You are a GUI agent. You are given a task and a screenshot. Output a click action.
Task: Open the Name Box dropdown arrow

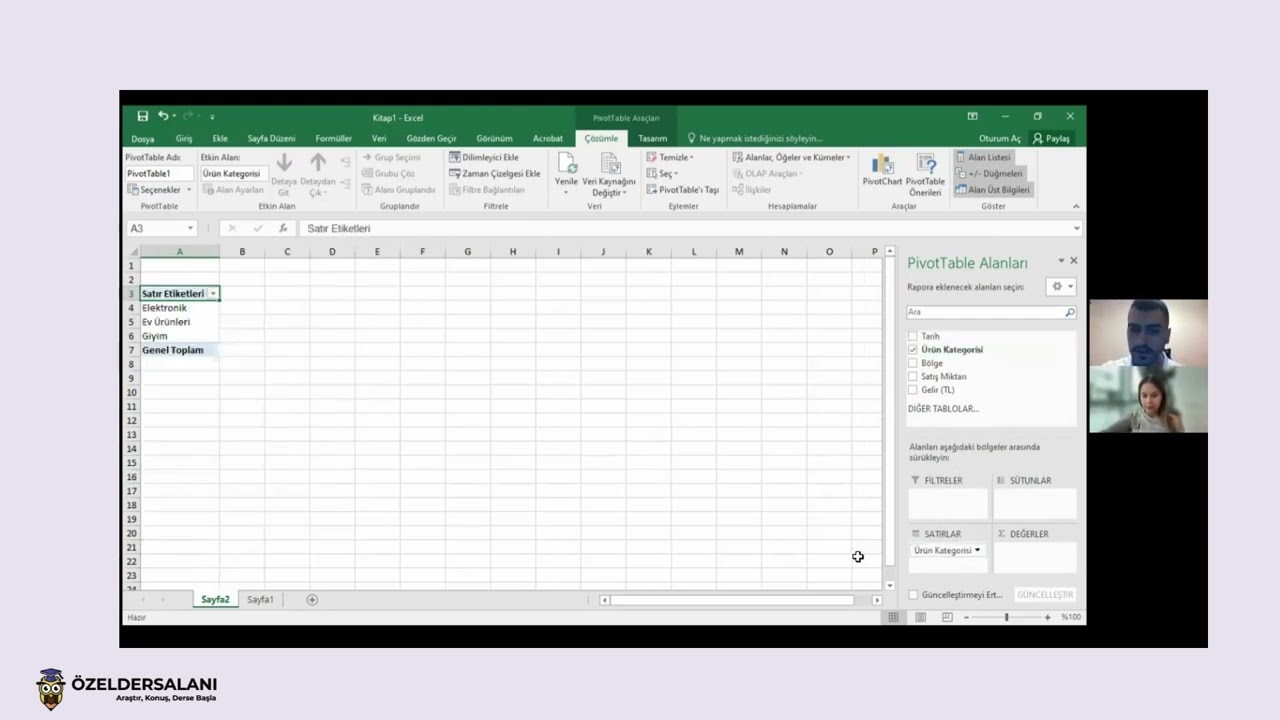(x=190, y=228)
